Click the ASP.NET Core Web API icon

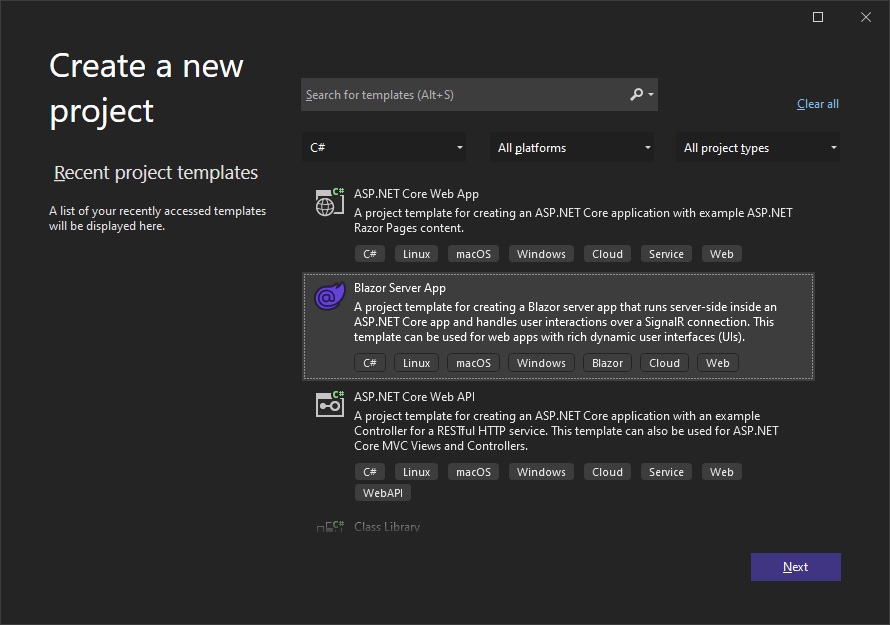(329, 403)
